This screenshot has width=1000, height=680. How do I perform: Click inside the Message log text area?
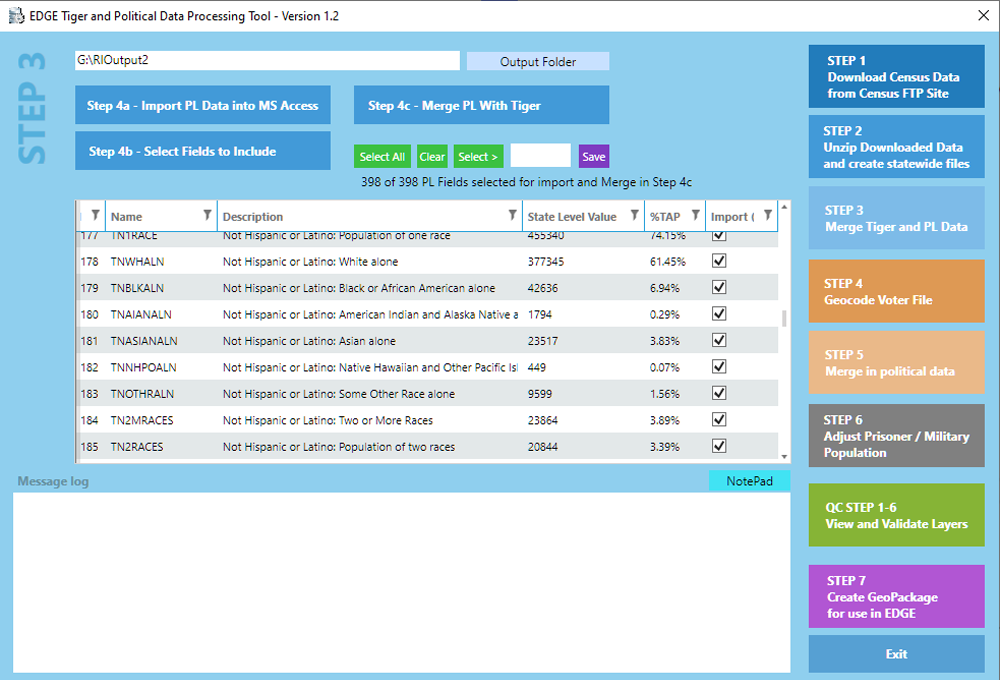(x=402, y=582)
